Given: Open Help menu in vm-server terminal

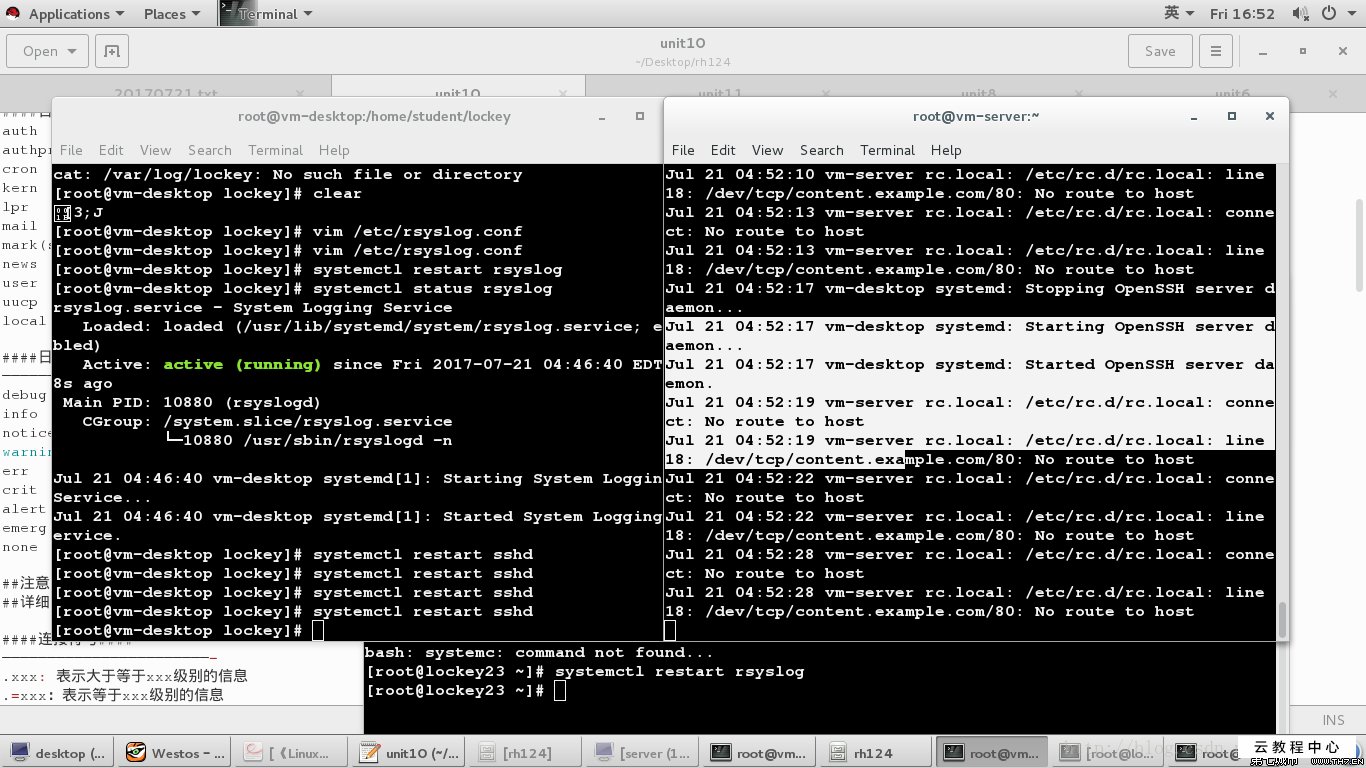Looking at the screenshot, I should pyautogui.click(x=946, y=150).
